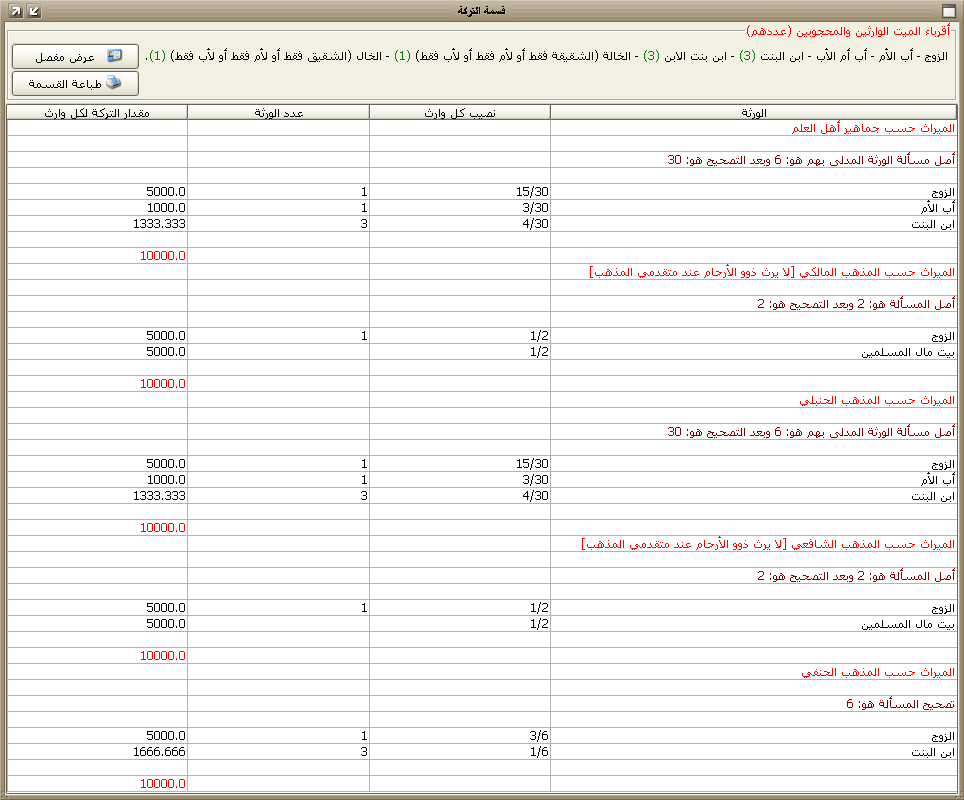Click the up-right arrow icon in the title bar
This screenshot has width=964, height=800.
(16, 10)
